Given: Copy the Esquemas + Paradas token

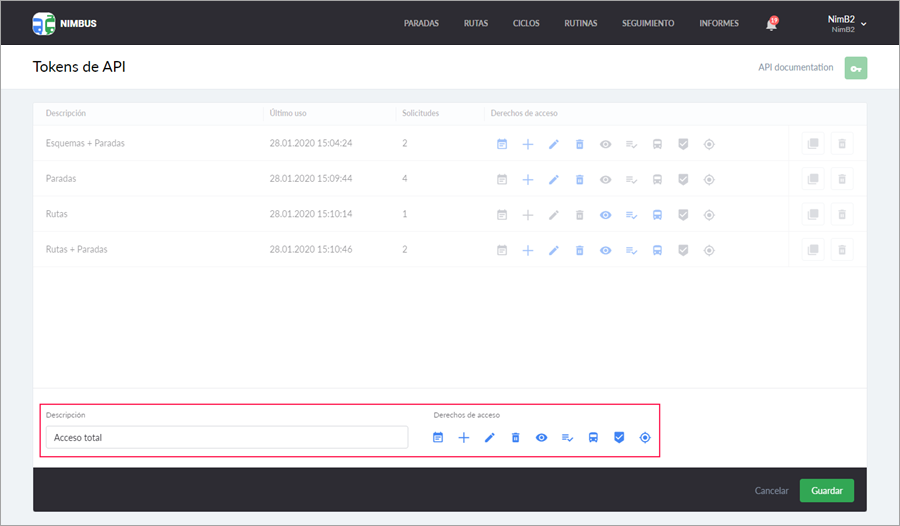Looking at the screenshot, I should click(812, 144).
